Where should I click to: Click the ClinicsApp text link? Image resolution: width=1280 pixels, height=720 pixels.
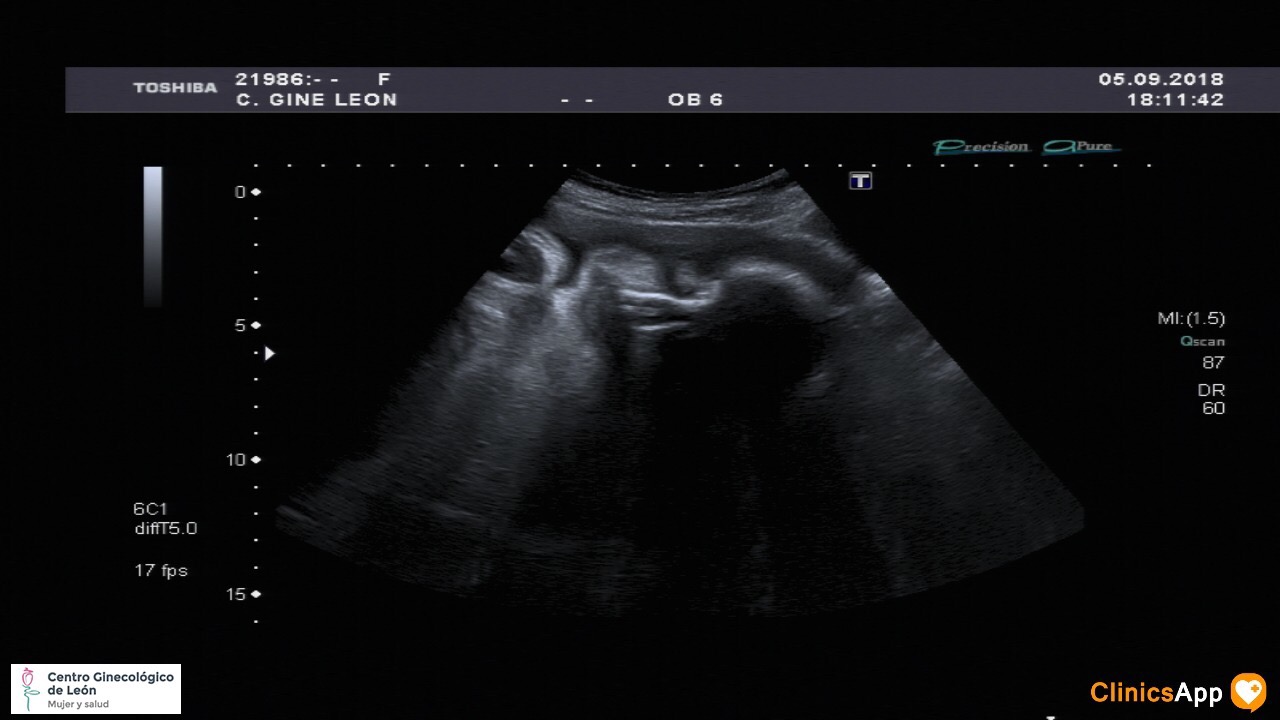[x=1155, y=693]
